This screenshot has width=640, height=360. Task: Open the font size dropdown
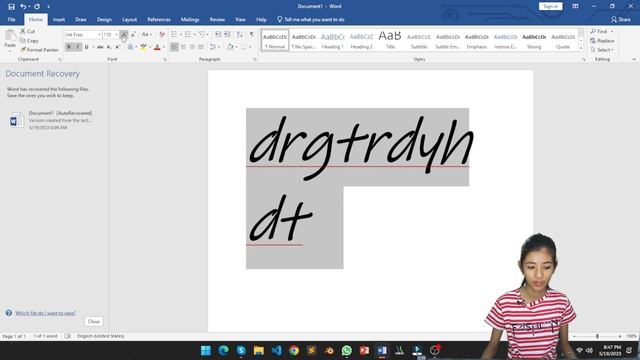click(x=116, y=35)
